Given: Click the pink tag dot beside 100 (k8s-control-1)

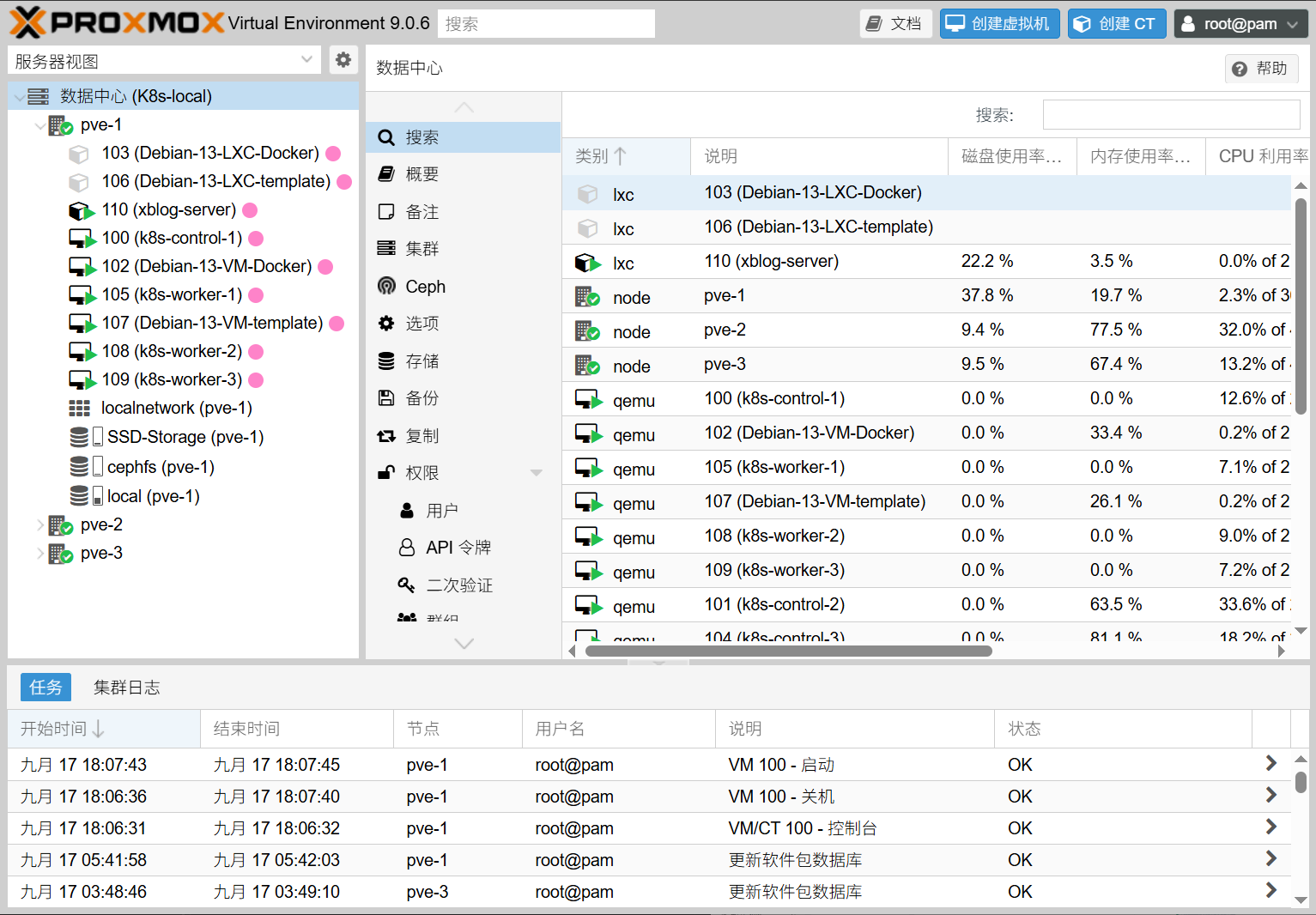Looking at the screenshot, I should (x=256, y=239).
